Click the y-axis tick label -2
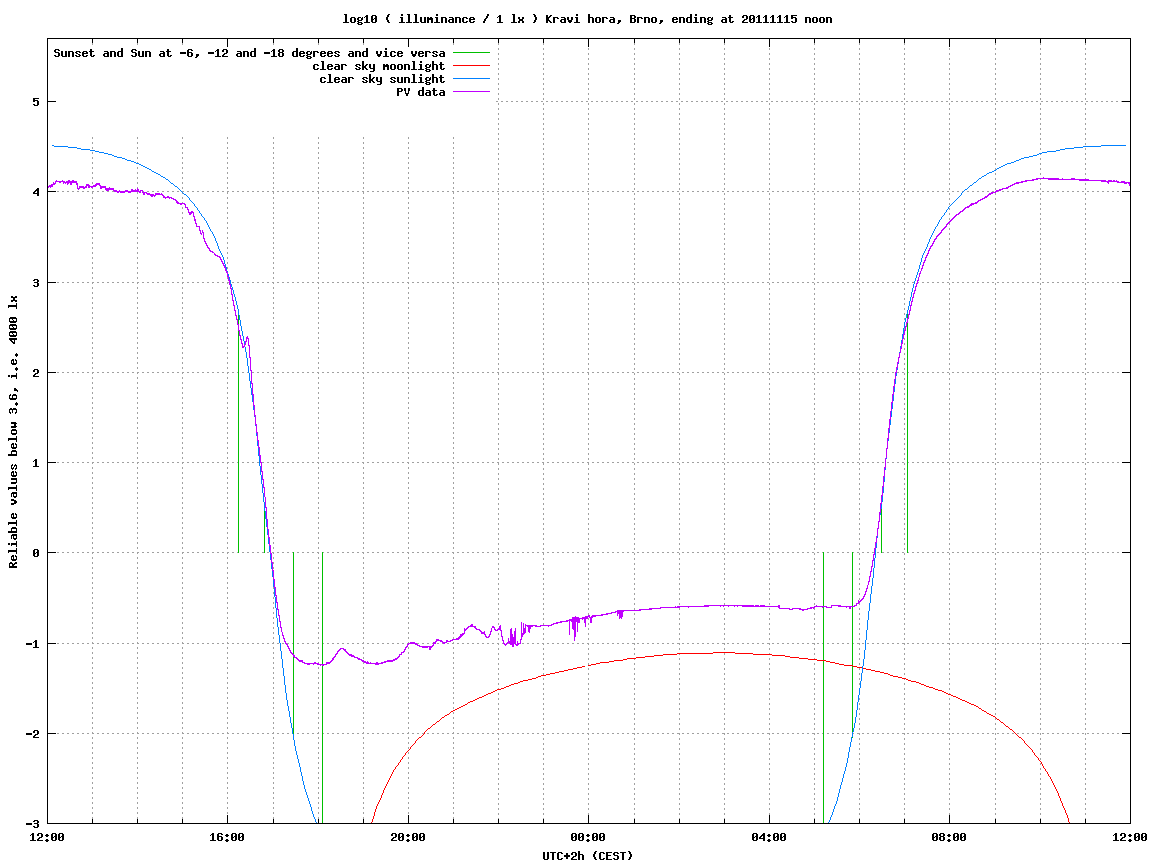1151x863 pixels. [32, 734]
